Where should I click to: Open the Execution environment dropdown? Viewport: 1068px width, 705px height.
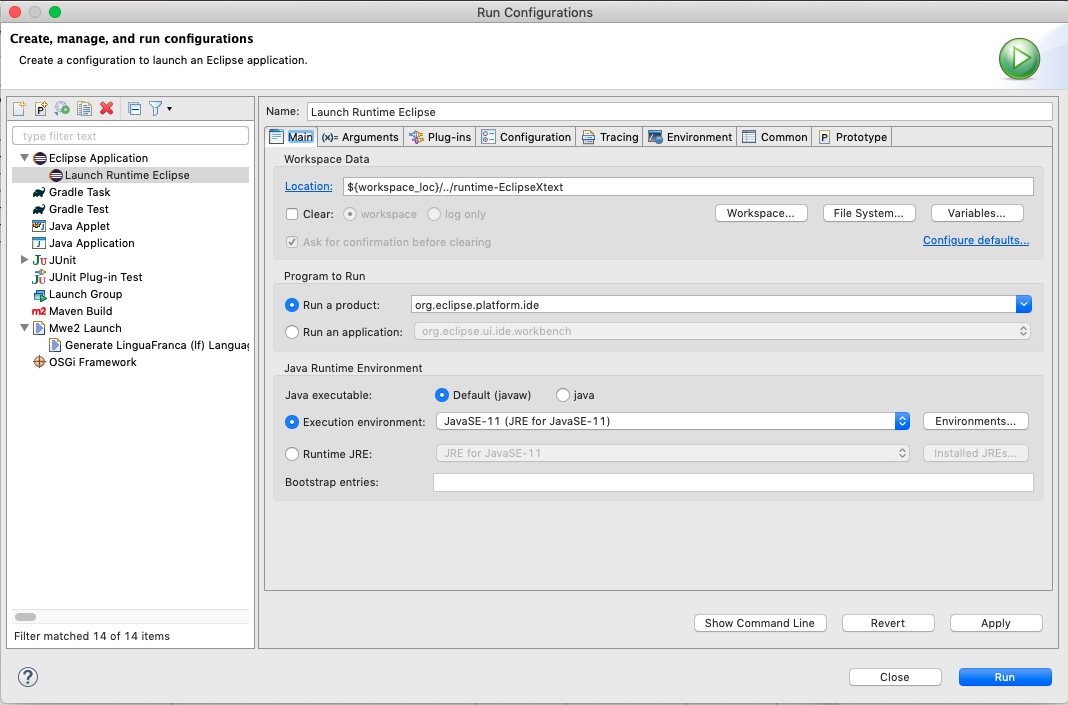click(x=902, y=422)
